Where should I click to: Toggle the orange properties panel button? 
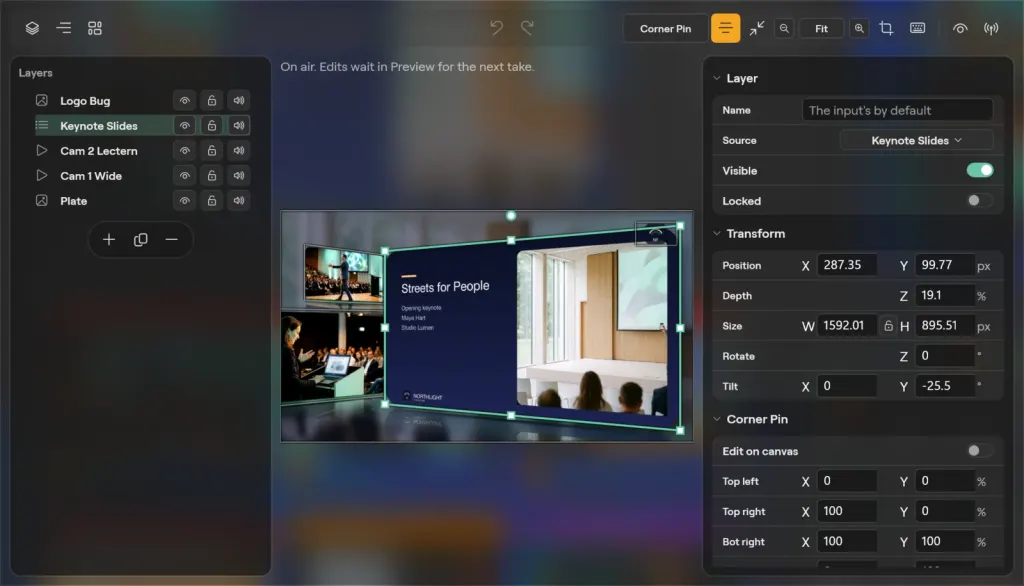(x=725, y=28)
